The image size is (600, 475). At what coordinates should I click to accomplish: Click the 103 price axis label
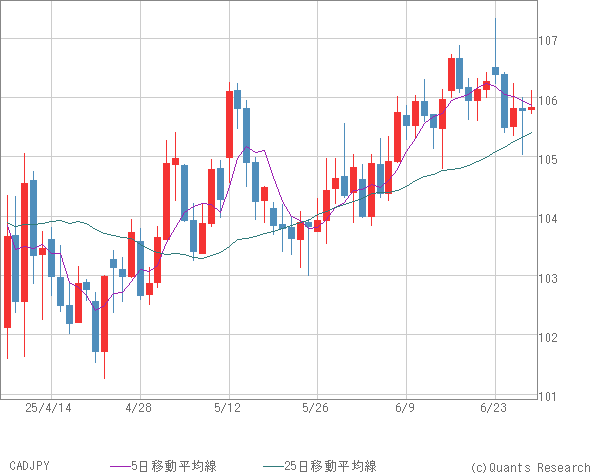click(x=548, y=278)
